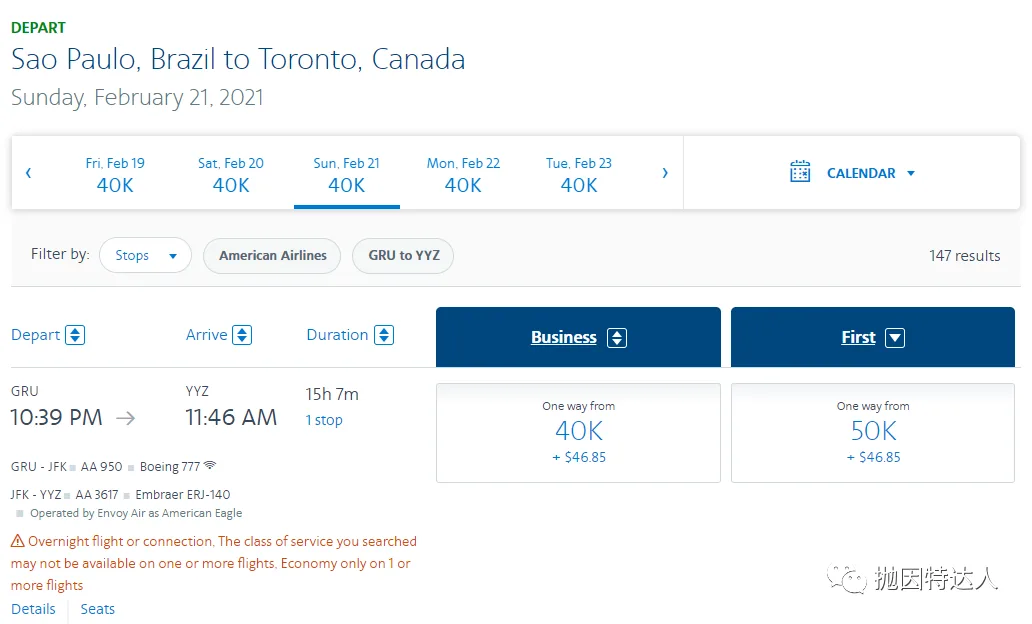The width and height of the screenshot is (1032, 624).
Task: Toggle the GRU to YYZ filter chip
Action: (403, 255)
